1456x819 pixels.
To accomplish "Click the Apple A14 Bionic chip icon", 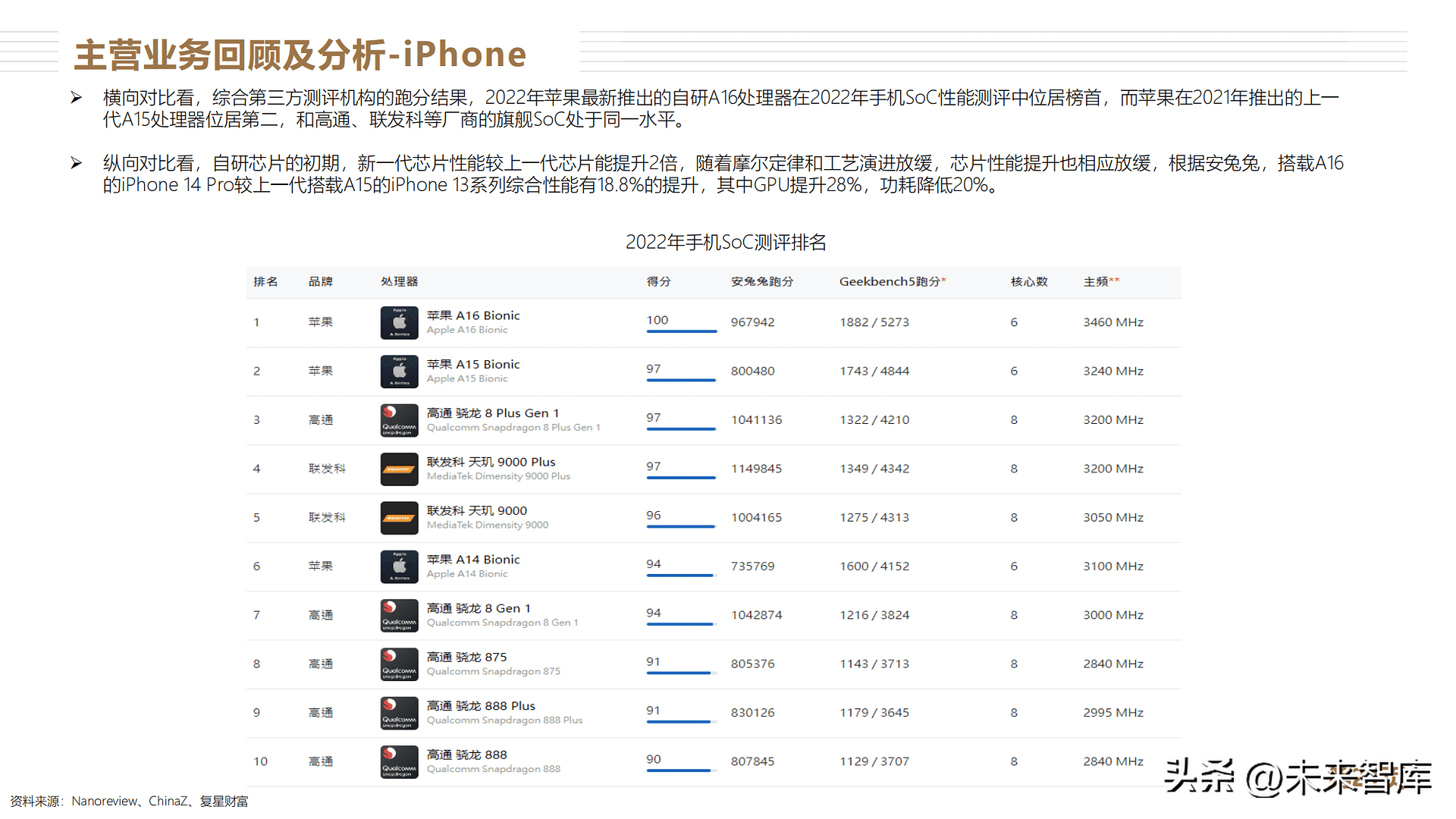I will tap(399, 566).
